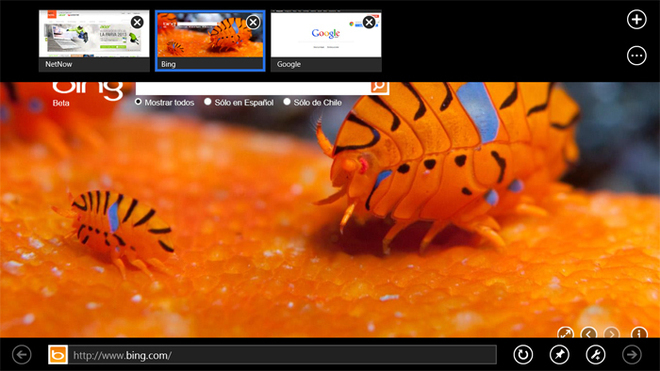660x371 pixels.
Task: Show the previous Bing background image
Action: pyautogui.click(x=588, y=333)
